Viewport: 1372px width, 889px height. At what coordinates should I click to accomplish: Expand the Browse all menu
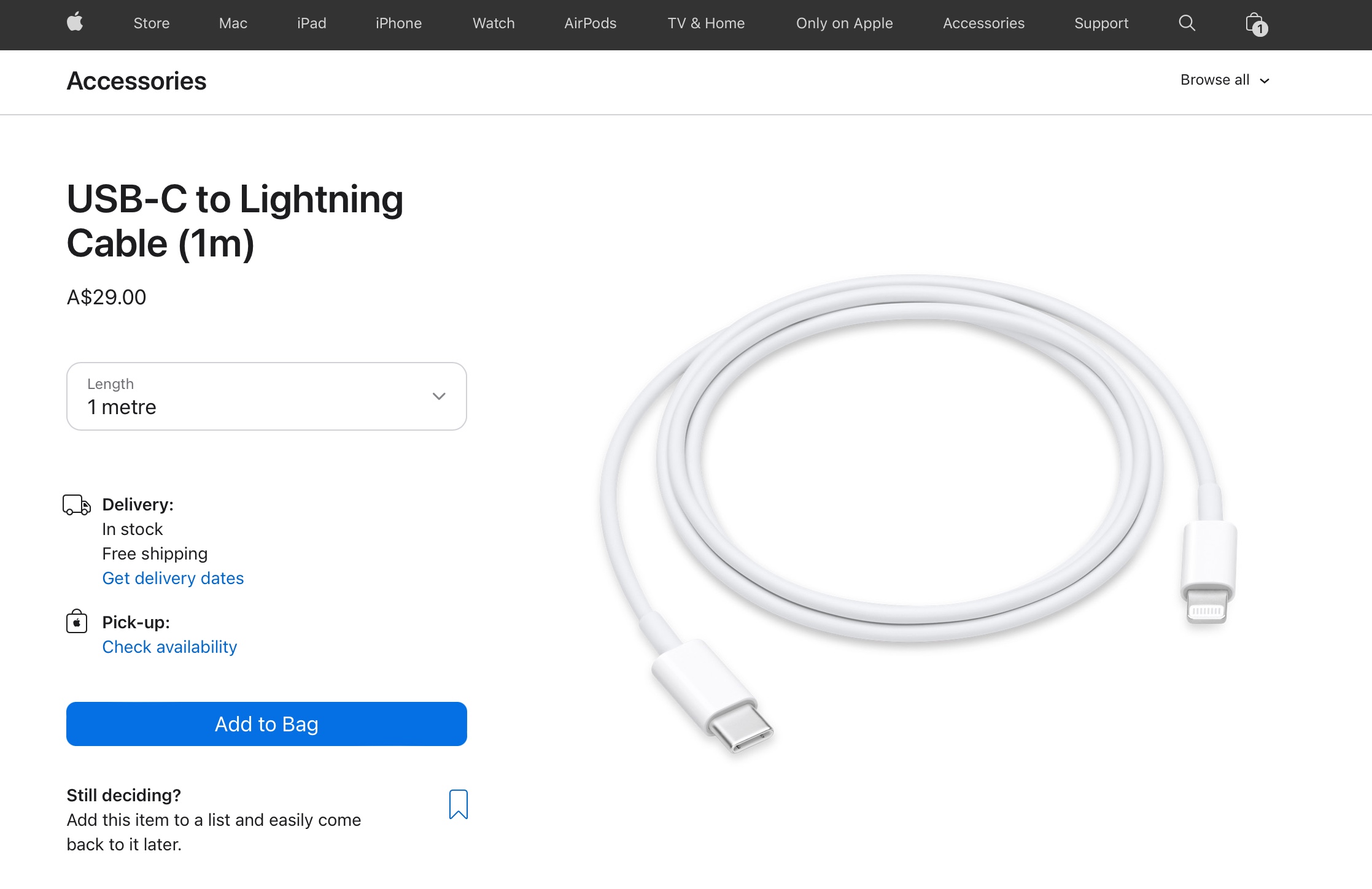[1224, 80]
